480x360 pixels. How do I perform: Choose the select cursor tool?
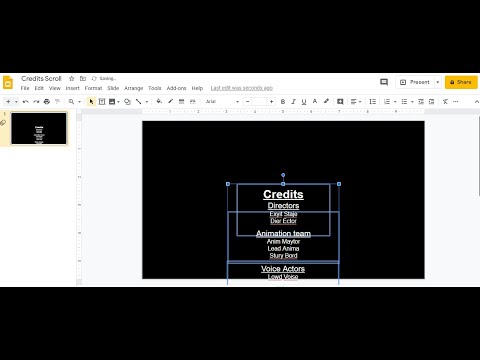(91, 101)
